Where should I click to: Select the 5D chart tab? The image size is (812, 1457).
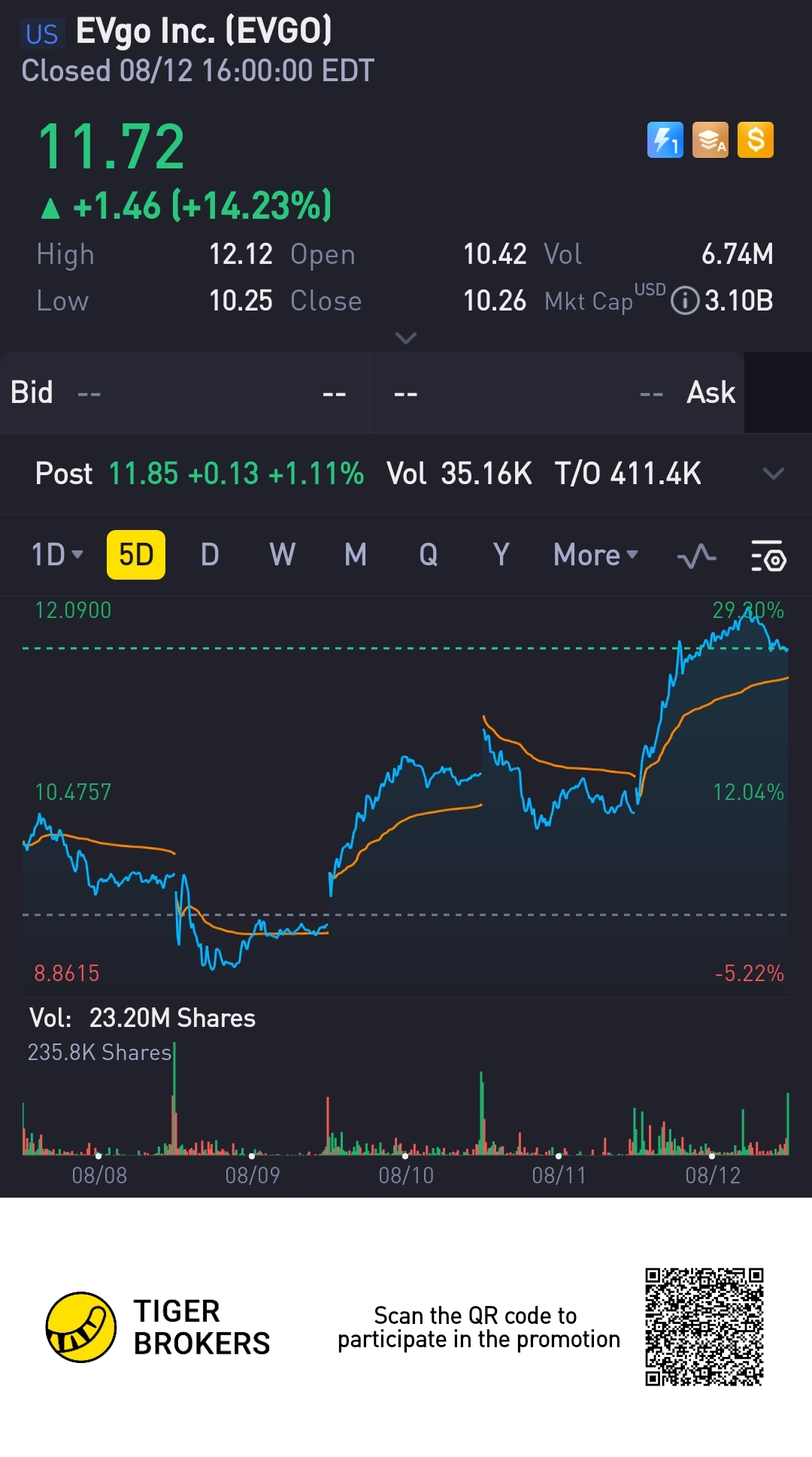click(x=136, y=555)
